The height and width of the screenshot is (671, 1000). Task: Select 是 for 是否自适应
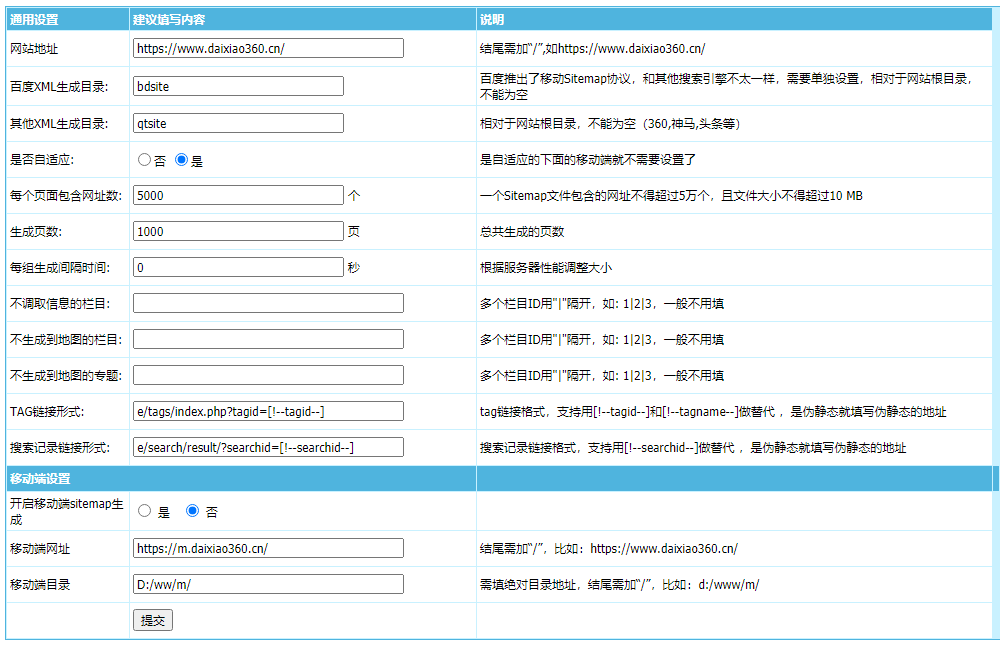[181, 160]
